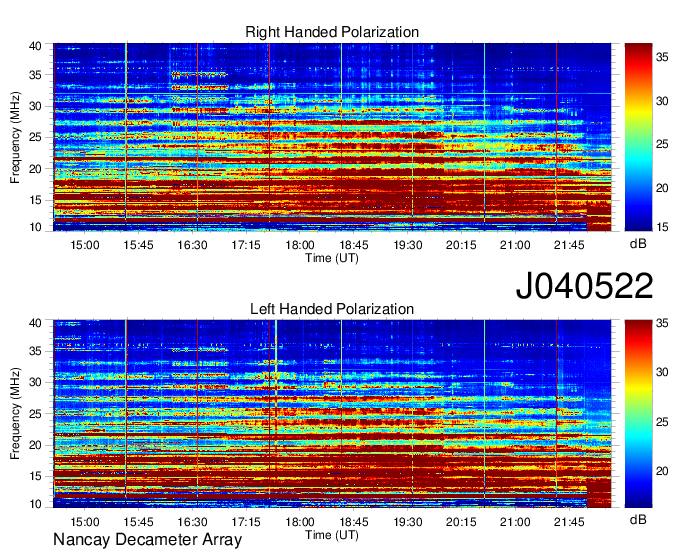
Task: Click the 'Nancay Decameter Array' caption
Action: coord(147,540)
